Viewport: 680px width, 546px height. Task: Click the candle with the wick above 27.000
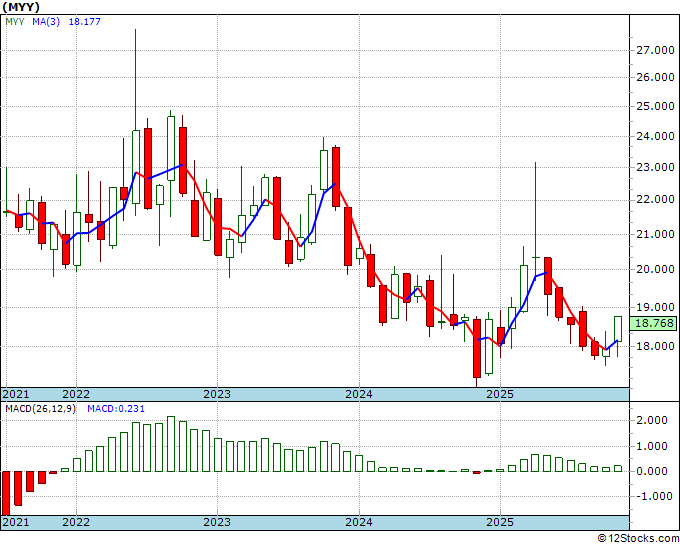click(136, 167)
